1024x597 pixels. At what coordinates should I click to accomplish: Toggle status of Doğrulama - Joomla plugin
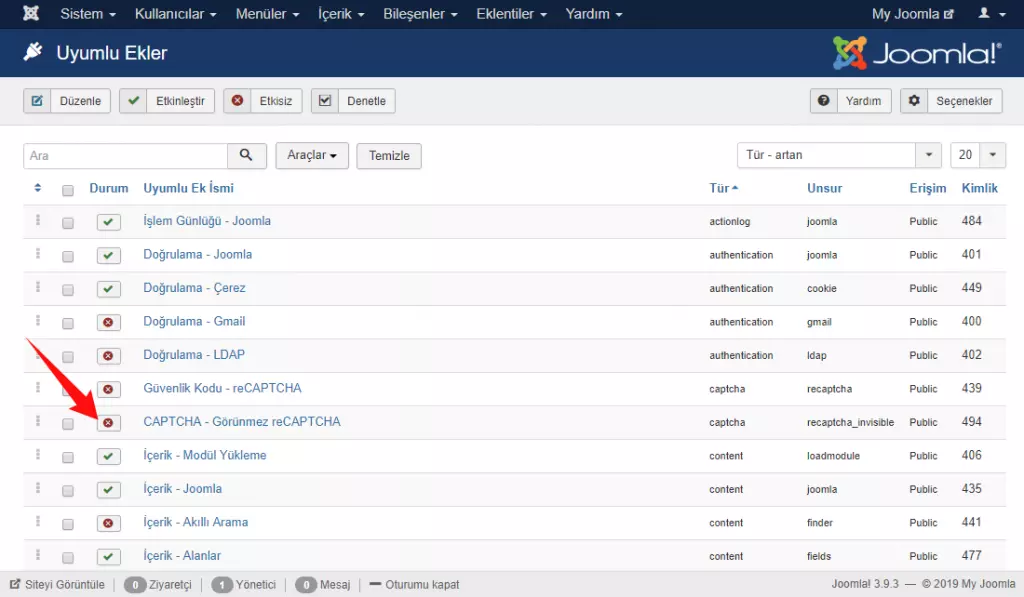108,255
